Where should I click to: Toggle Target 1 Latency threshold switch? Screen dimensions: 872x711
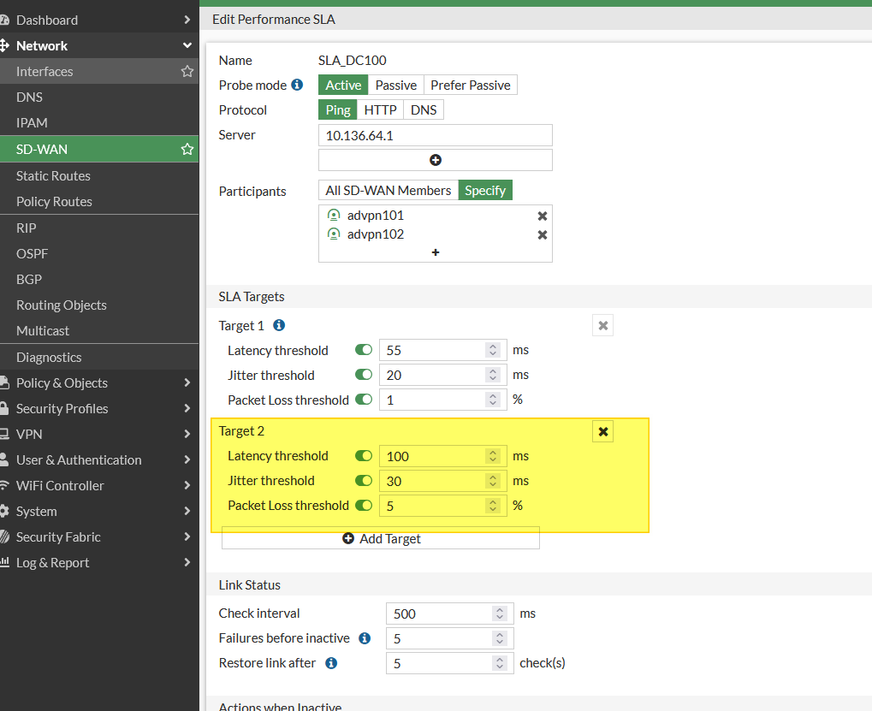363,350
